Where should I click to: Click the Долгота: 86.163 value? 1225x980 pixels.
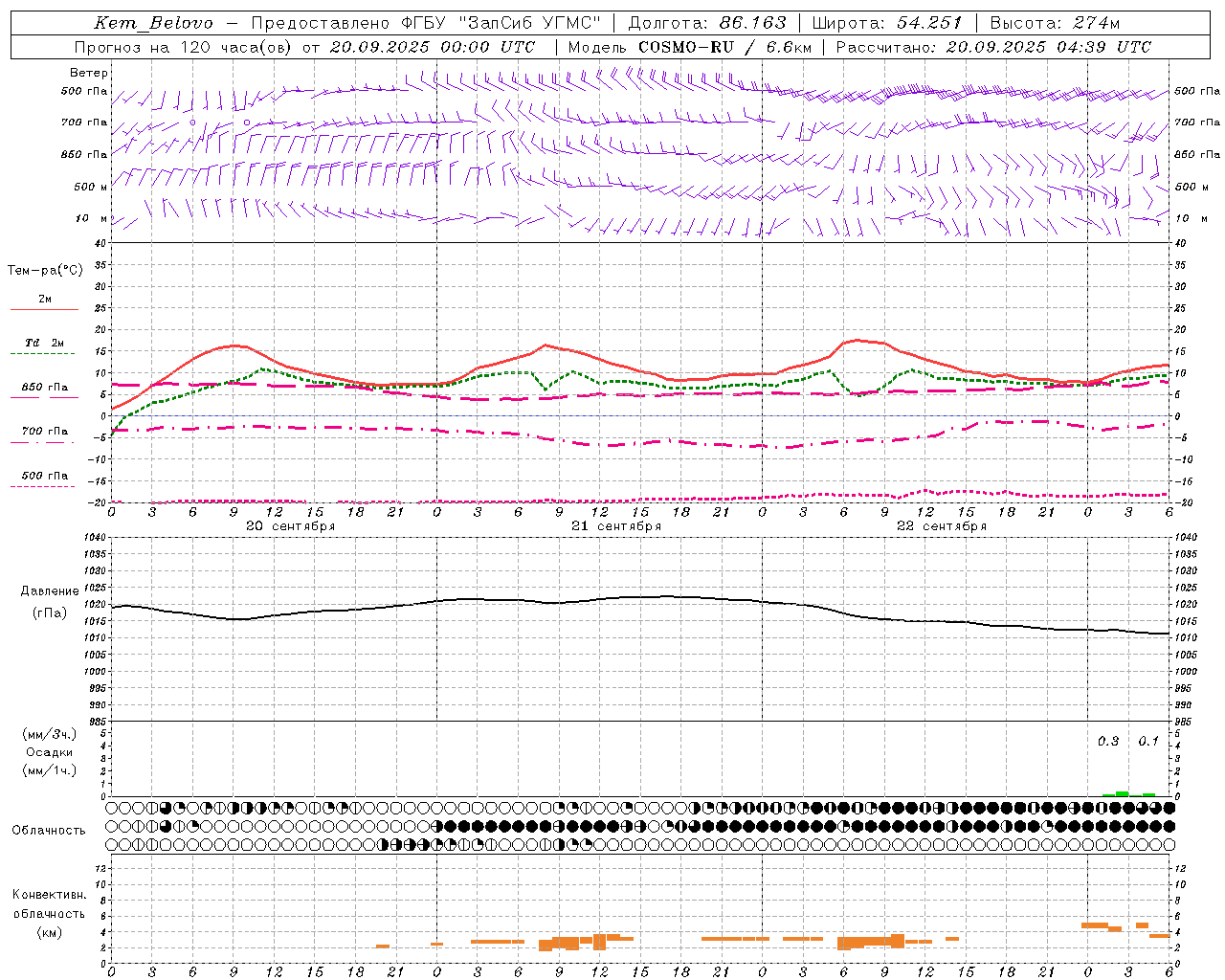(706, 23)
